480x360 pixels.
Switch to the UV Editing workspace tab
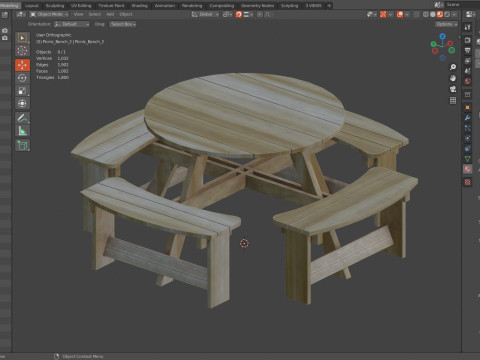point(81,6)
